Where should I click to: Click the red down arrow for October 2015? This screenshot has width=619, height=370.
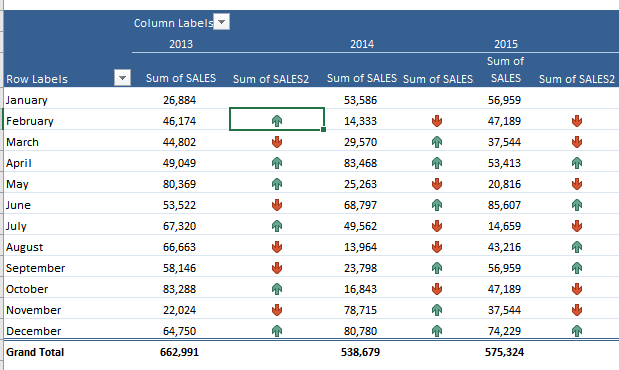[x=577, y=289]
